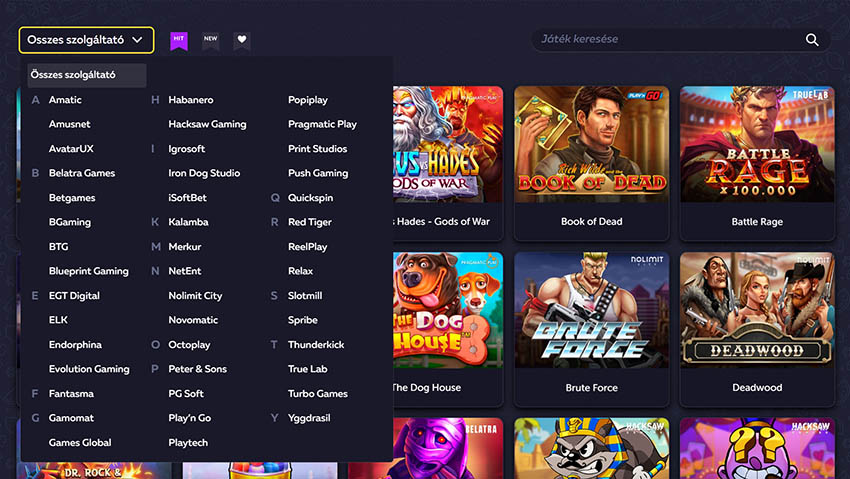The width and height of the screenshot is (850, 479).
Task: Click the dropdown chevron arrow
Action: point(137,40)
